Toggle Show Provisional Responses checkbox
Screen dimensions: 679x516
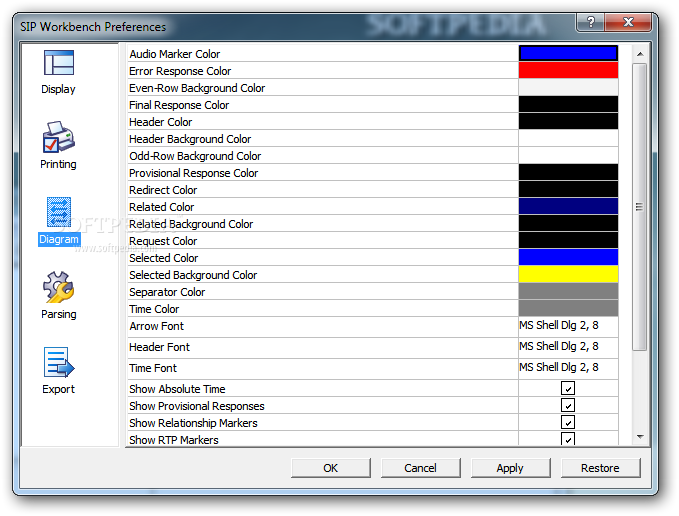pos(568,405)
